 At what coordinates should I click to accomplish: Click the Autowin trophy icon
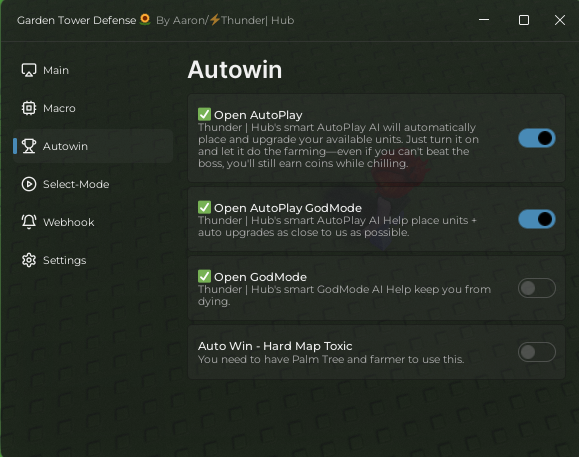[29, 146]
